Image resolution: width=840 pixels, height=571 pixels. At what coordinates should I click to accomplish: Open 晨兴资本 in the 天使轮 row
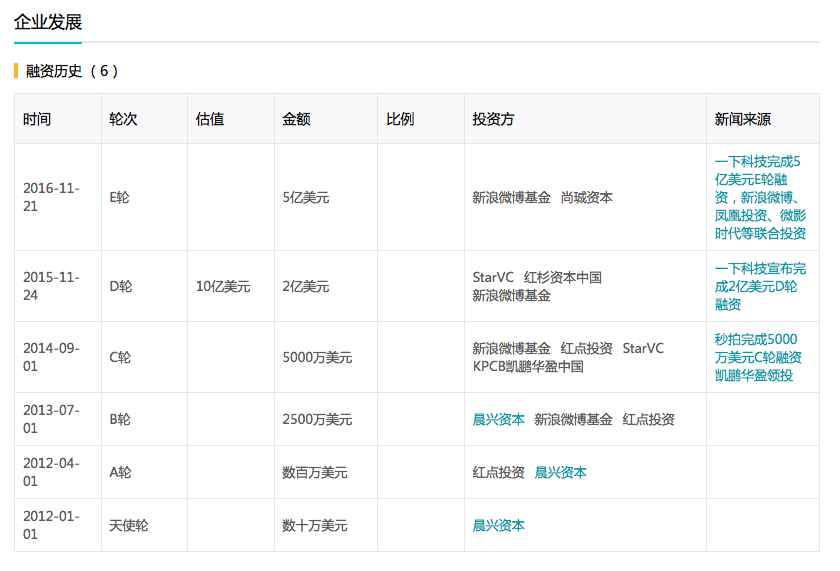coord(498,526)
